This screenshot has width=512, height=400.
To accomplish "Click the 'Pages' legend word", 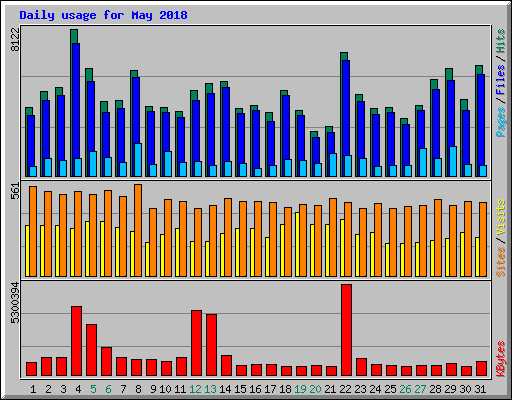I will click(501, 122).
